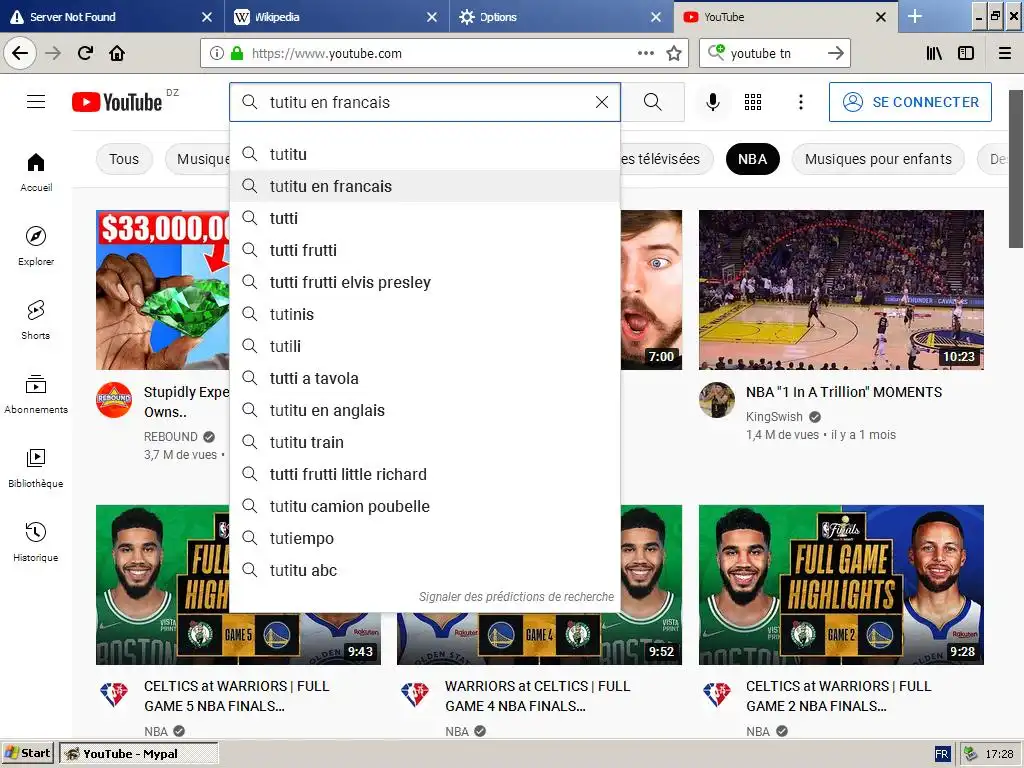Image resolution: width=1024 pixels, height=768 pixels.
Task: Choose the suggestion tutitu train
Action: (425, 442)
